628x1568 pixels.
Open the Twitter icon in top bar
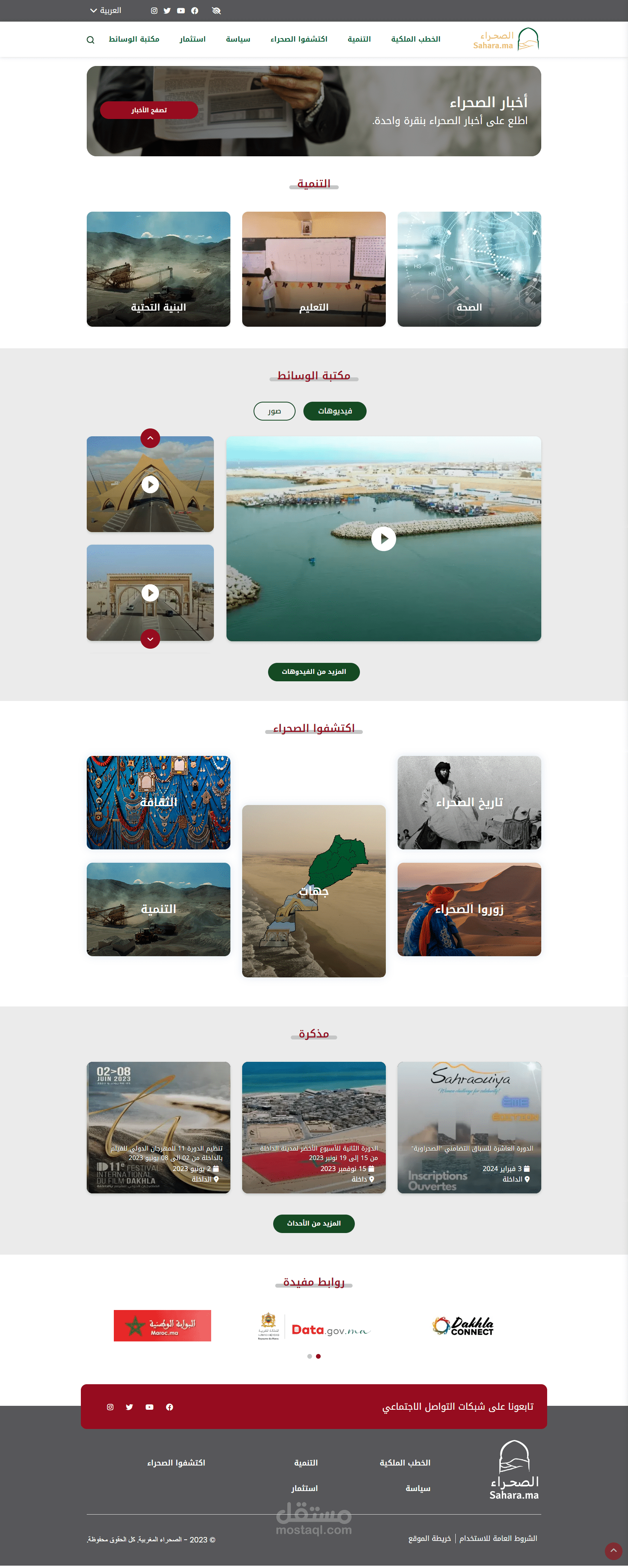click(x=167, y=10)
